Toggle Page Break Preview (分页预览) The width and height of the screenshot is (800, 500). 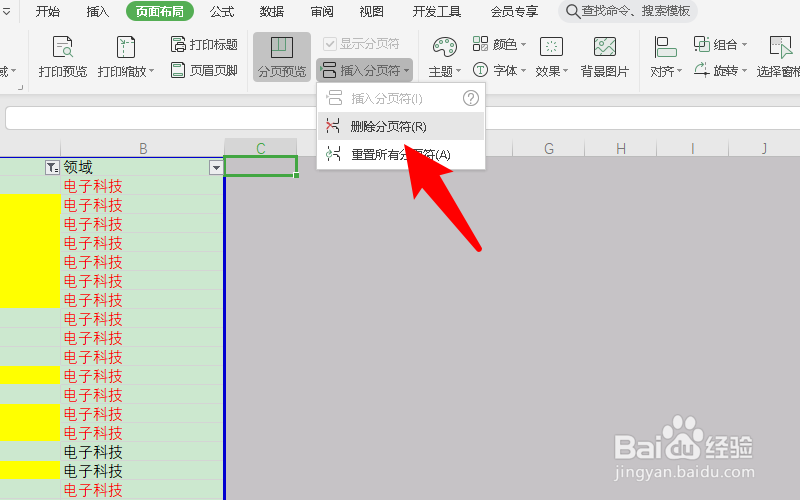(282, 57)
